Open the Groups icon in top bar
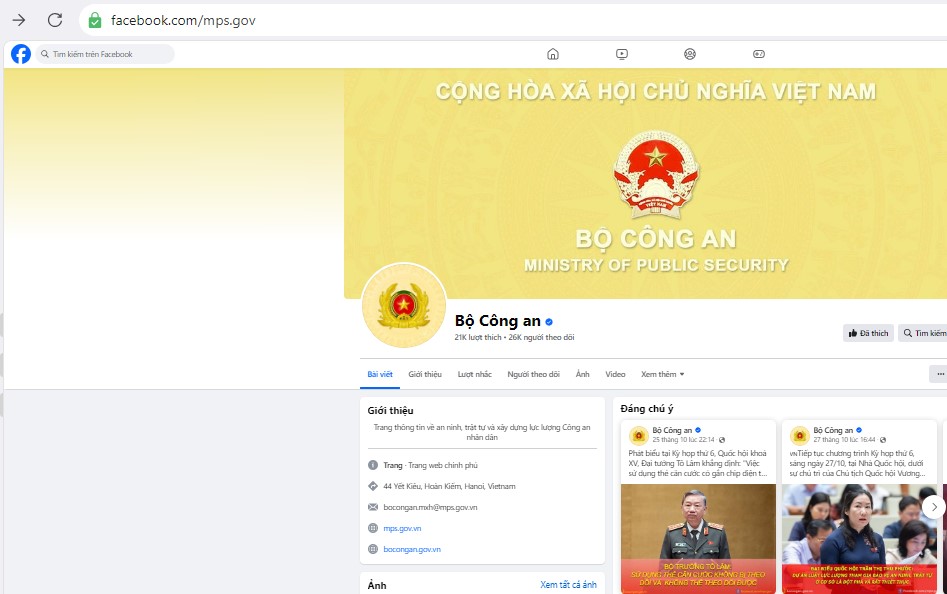This screenshot has height=594, width=947. point(690,54)
